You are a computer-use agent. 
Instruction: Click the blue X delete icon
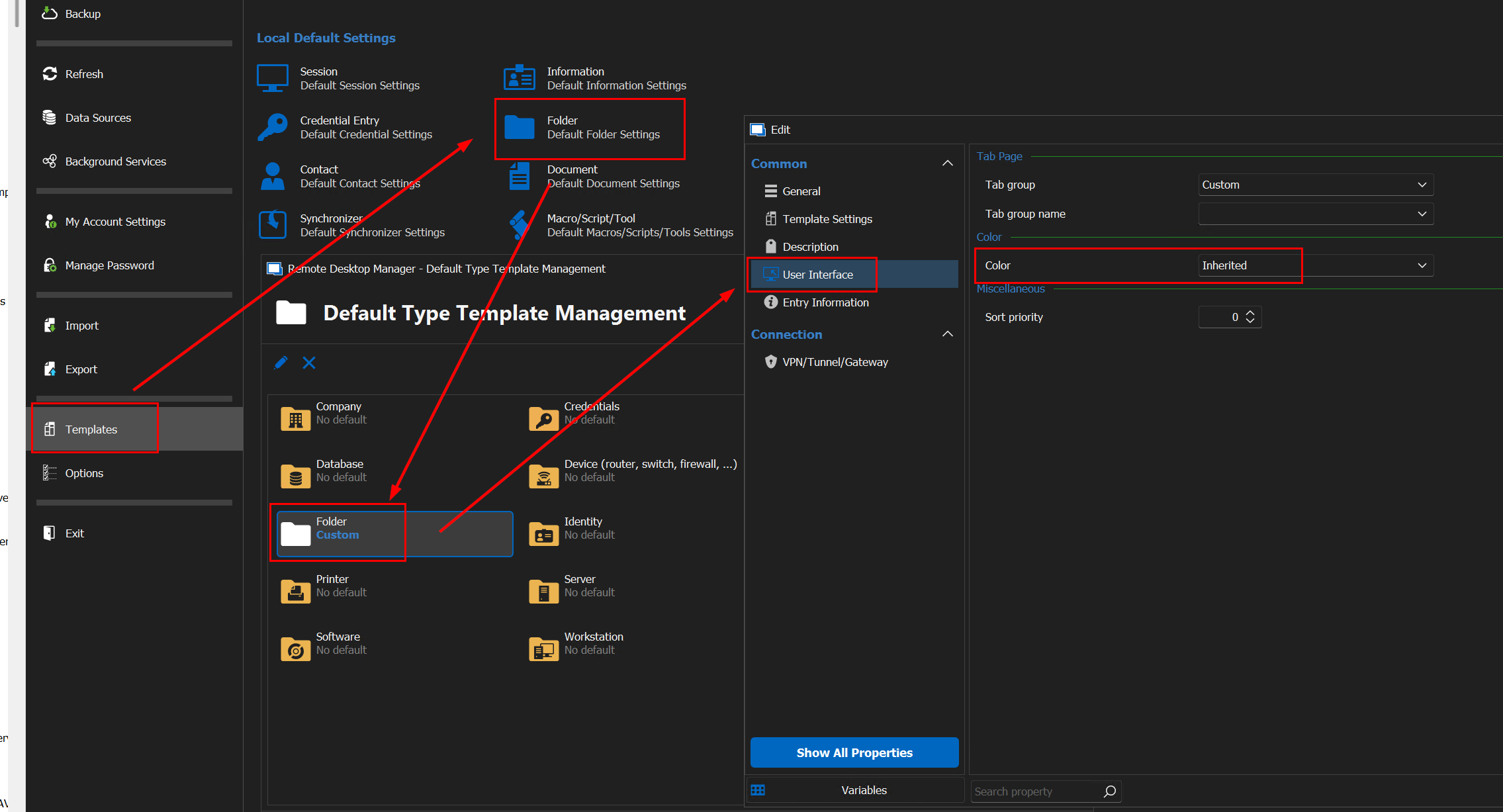309,362
